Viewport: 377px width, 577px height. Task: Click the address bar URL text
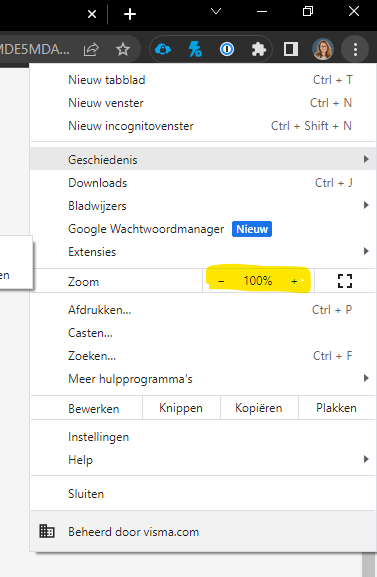[35, 49]
